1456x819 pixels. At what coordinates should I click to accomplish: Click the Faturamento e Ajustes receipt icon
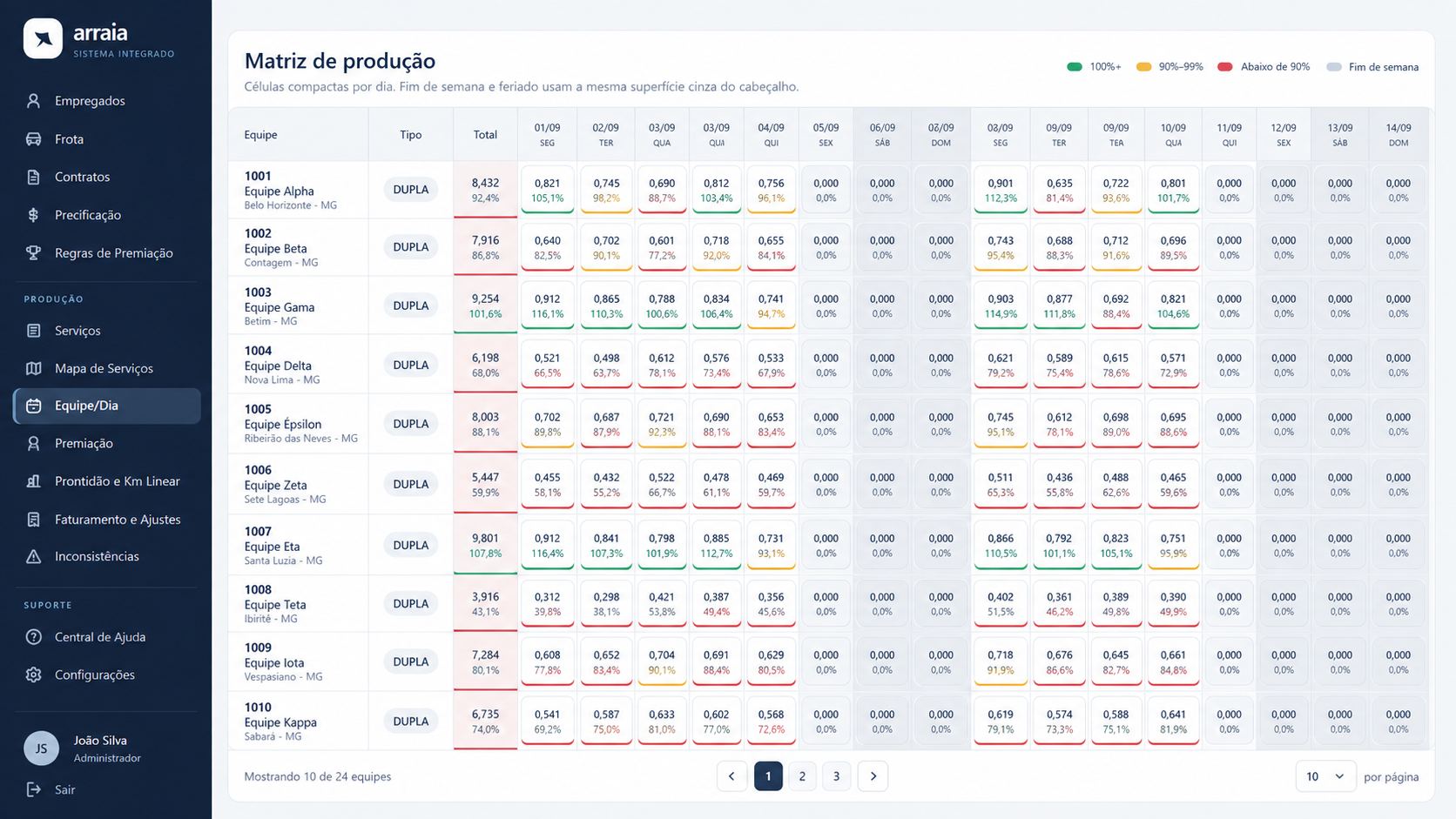pos(34,520)
